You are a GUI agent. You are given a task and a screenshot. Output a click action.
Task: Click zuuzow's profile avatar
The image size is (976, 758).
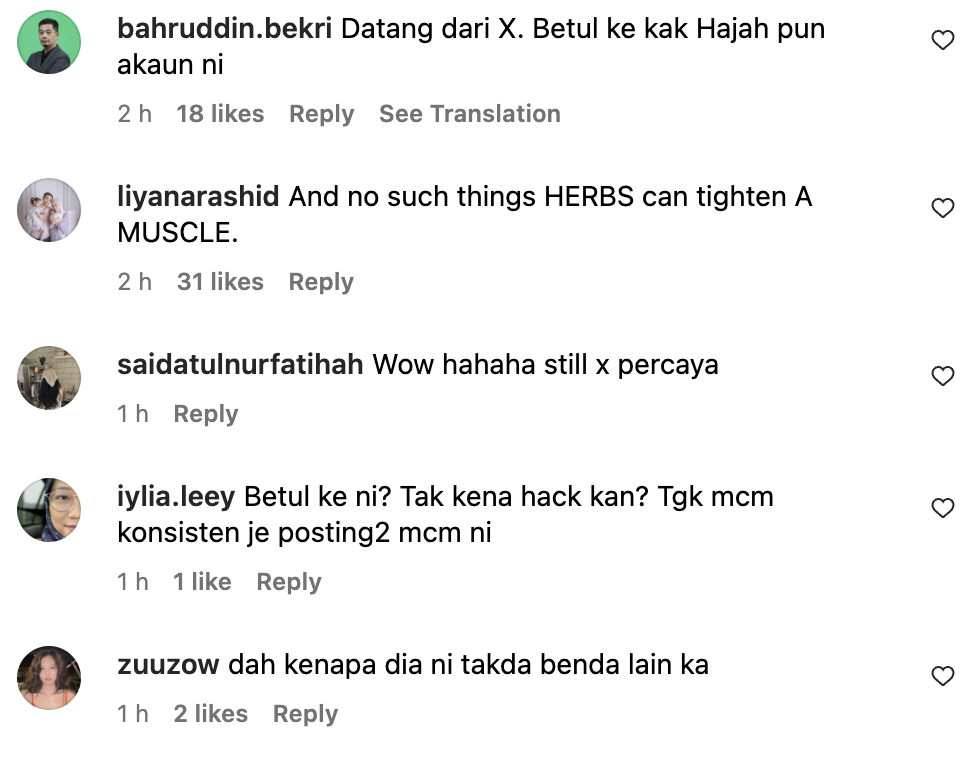[x=49, y=678]
